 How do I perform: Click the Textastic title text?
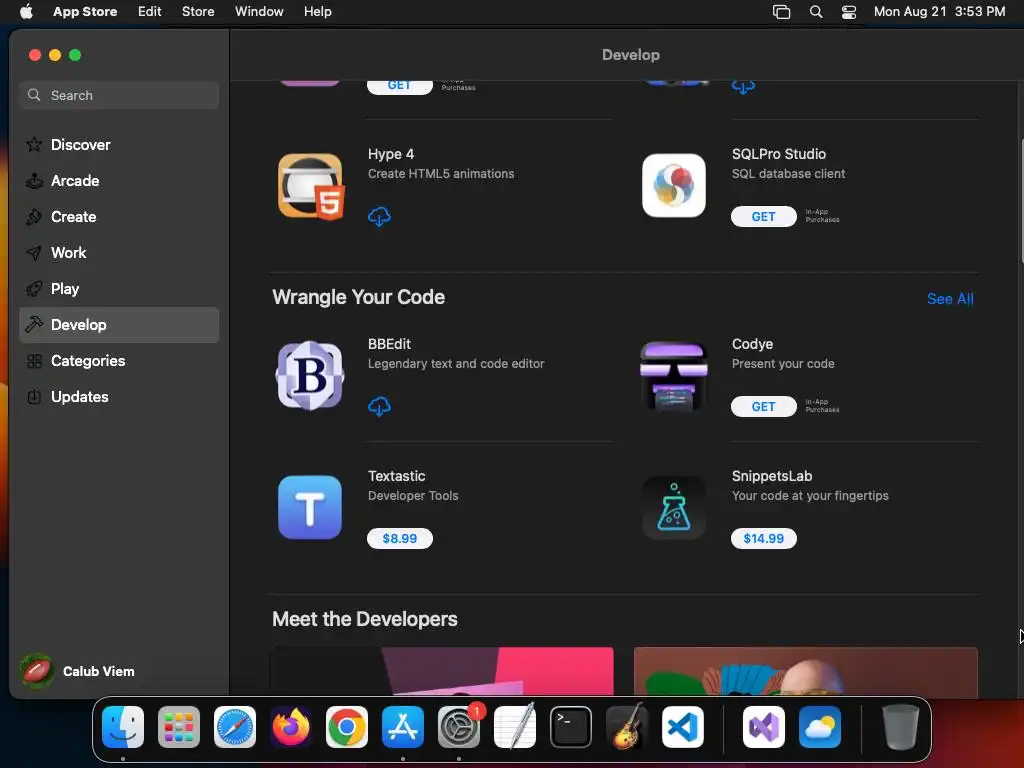tap(396, 476)
